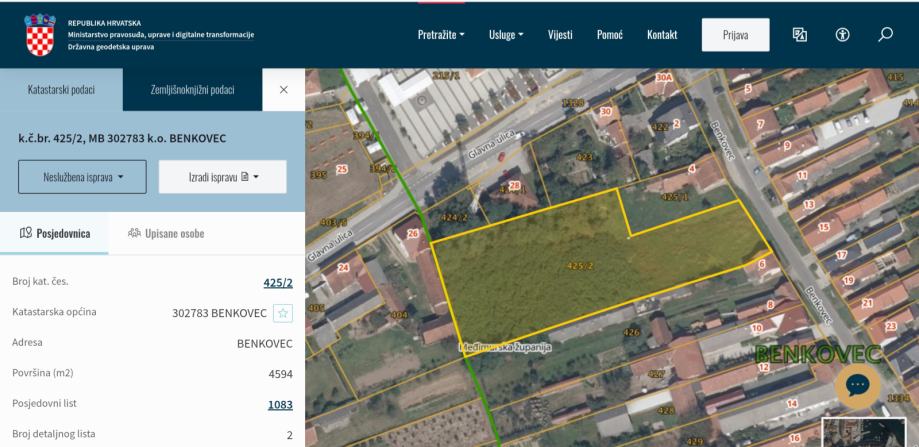The height and width of the screenshot is (447, 919).
Task: Open the Izradi ispravu dropdown
Action: (223, 177)
